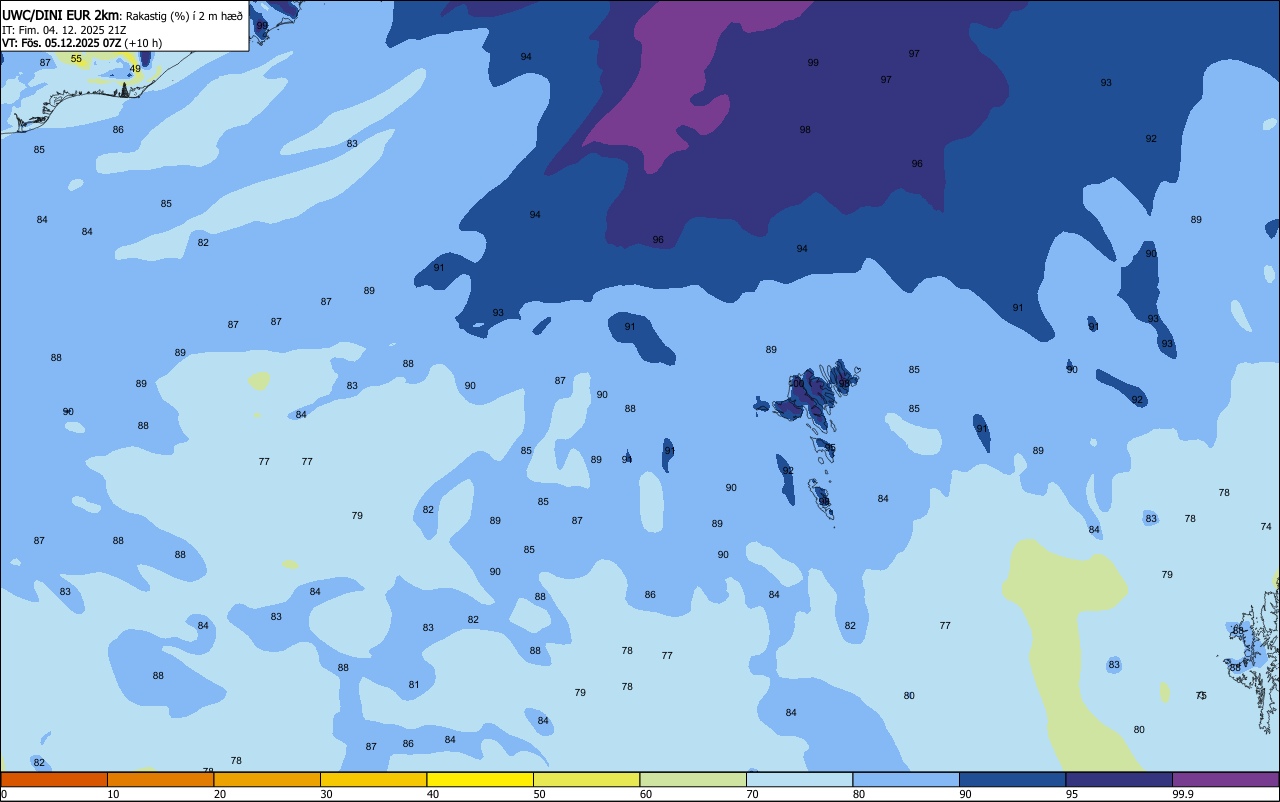
Task: Pick the 80–90 medium blue legend swatch
Action: point(906,779)
